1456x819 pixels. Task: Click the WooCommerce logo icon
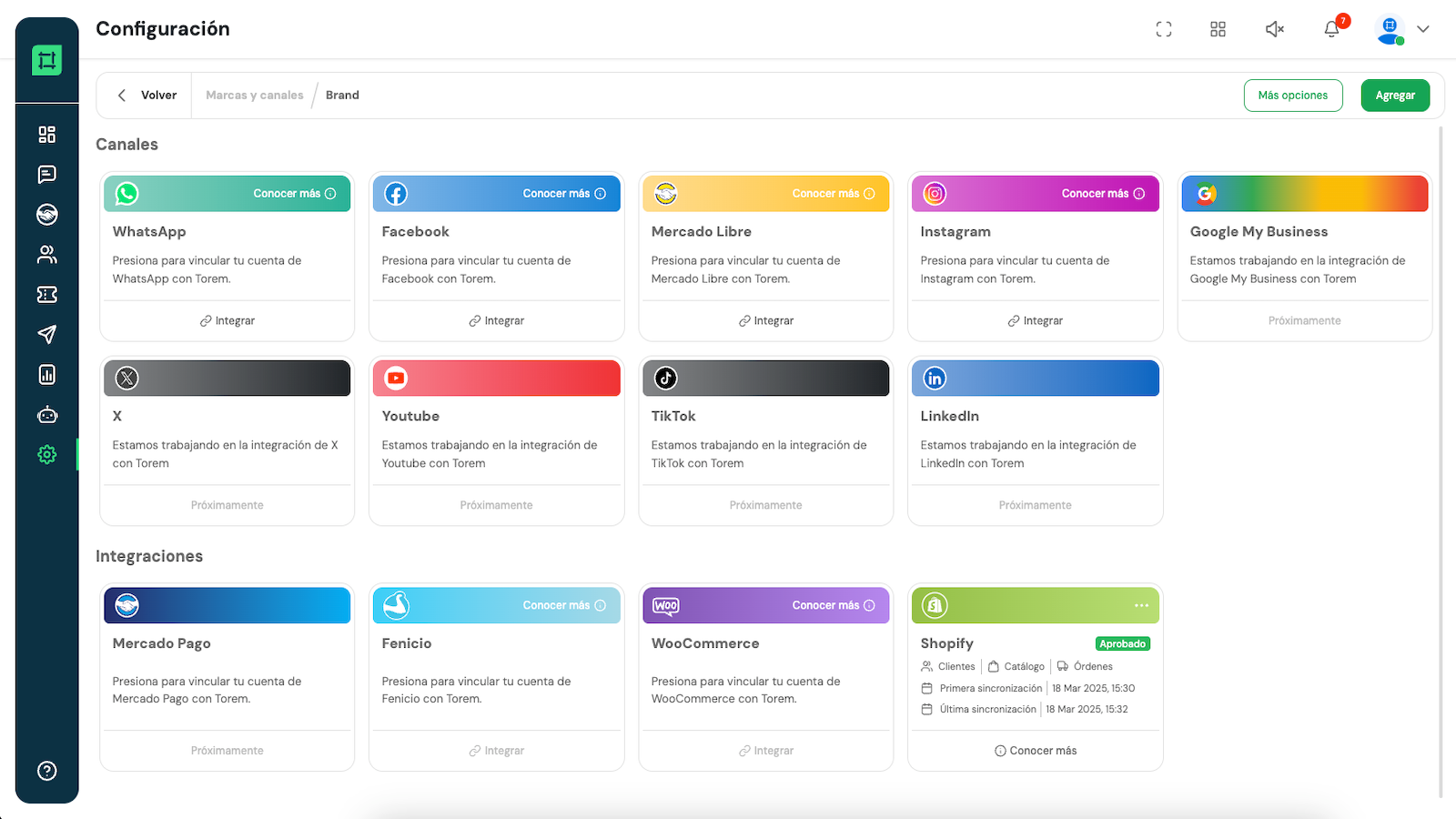coord(666,605)
